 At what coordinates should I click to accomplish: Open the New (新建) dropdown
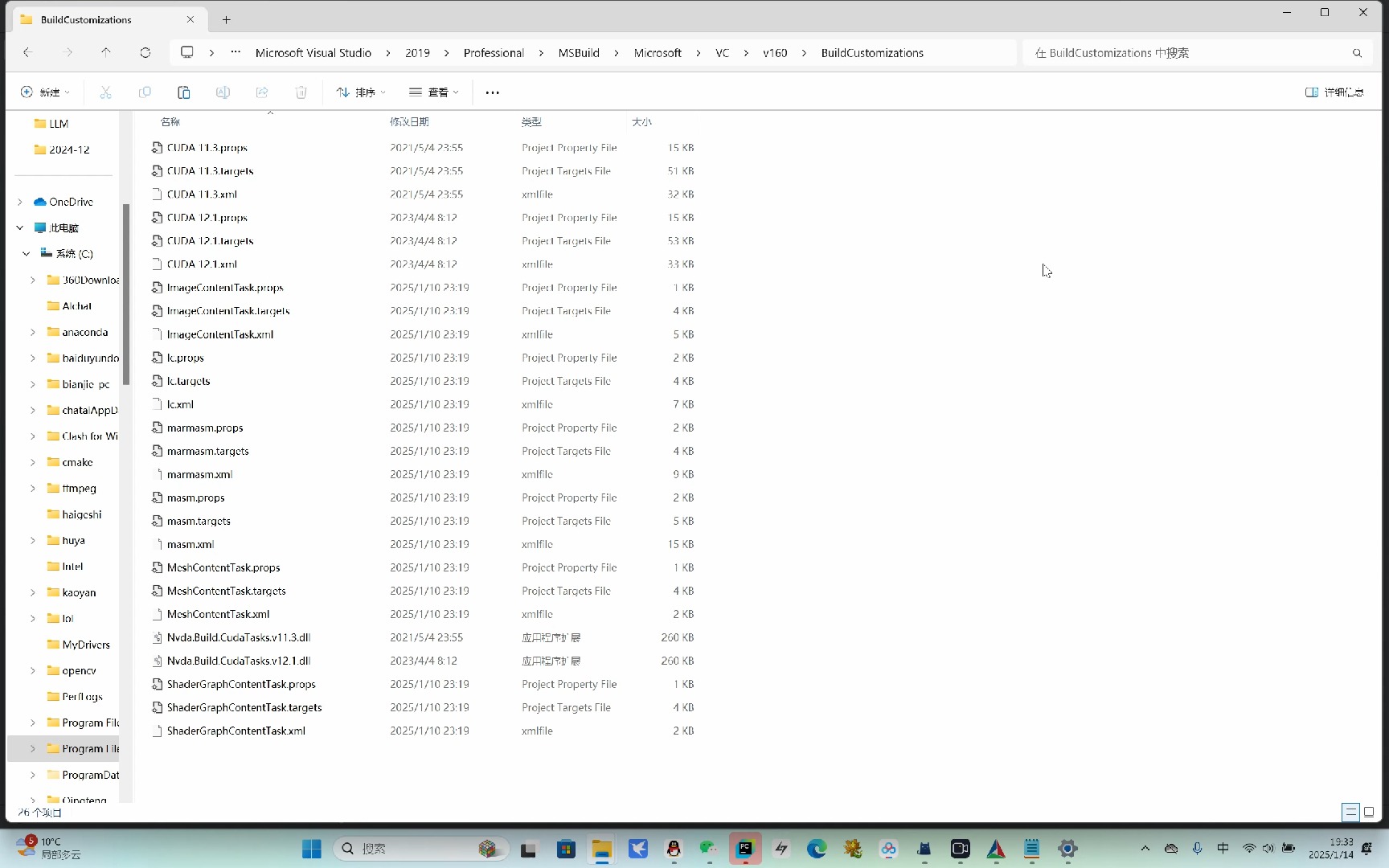click(x=44, y=92)
